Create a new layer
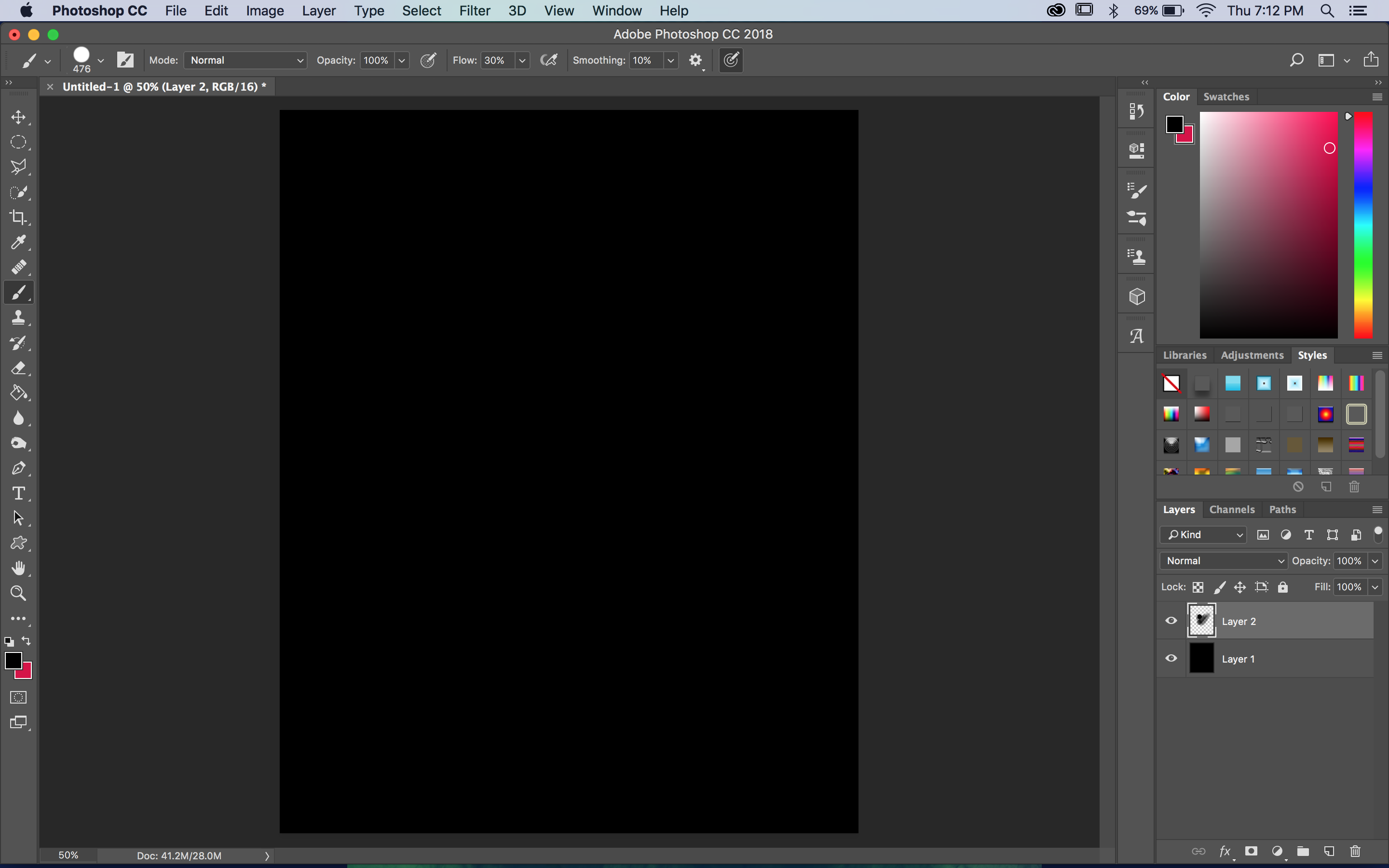Viewport: 1389px width, 868px height. pyautogui.click(x=1329, y=851)
